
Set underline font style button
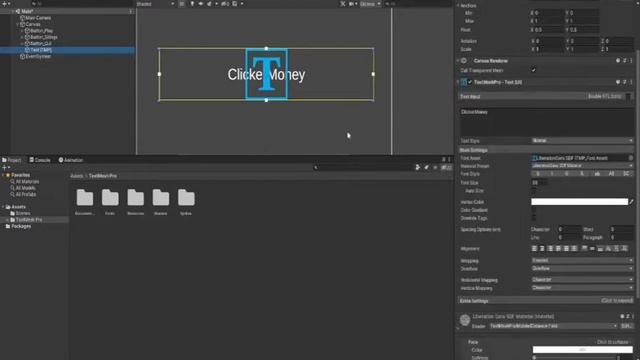567,174
